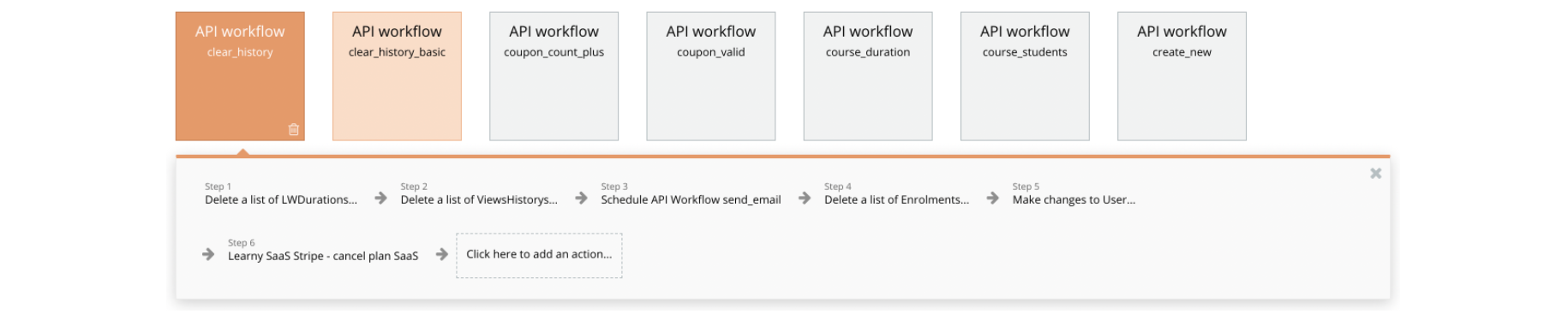Screen dimensions: 1568x320
Task: Open Step 2 Delete a list of ViewsHistorys
Action: [x=479, y=194]
